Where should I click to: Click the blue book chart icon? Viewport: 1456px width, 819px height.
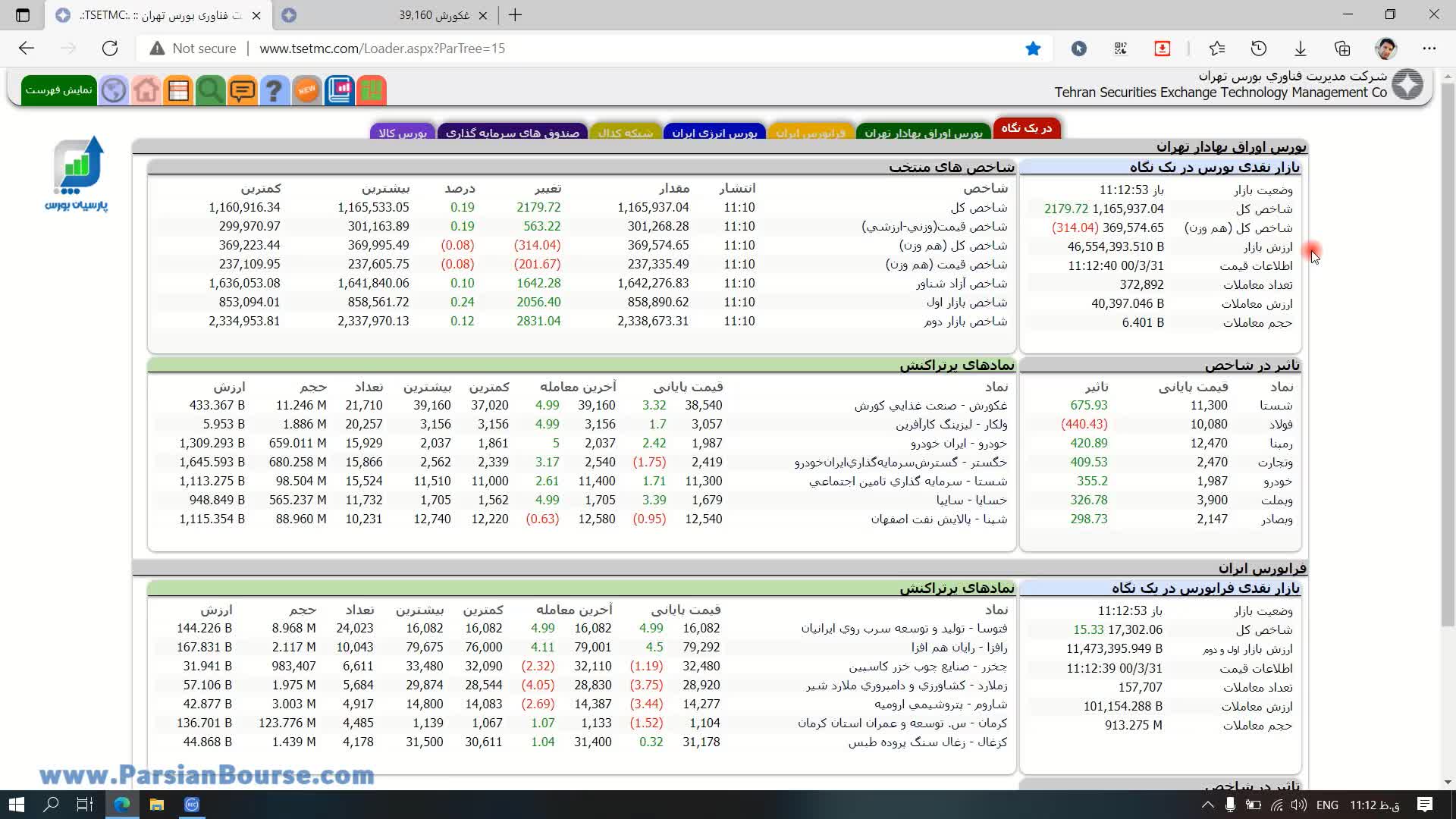[340, 90]
